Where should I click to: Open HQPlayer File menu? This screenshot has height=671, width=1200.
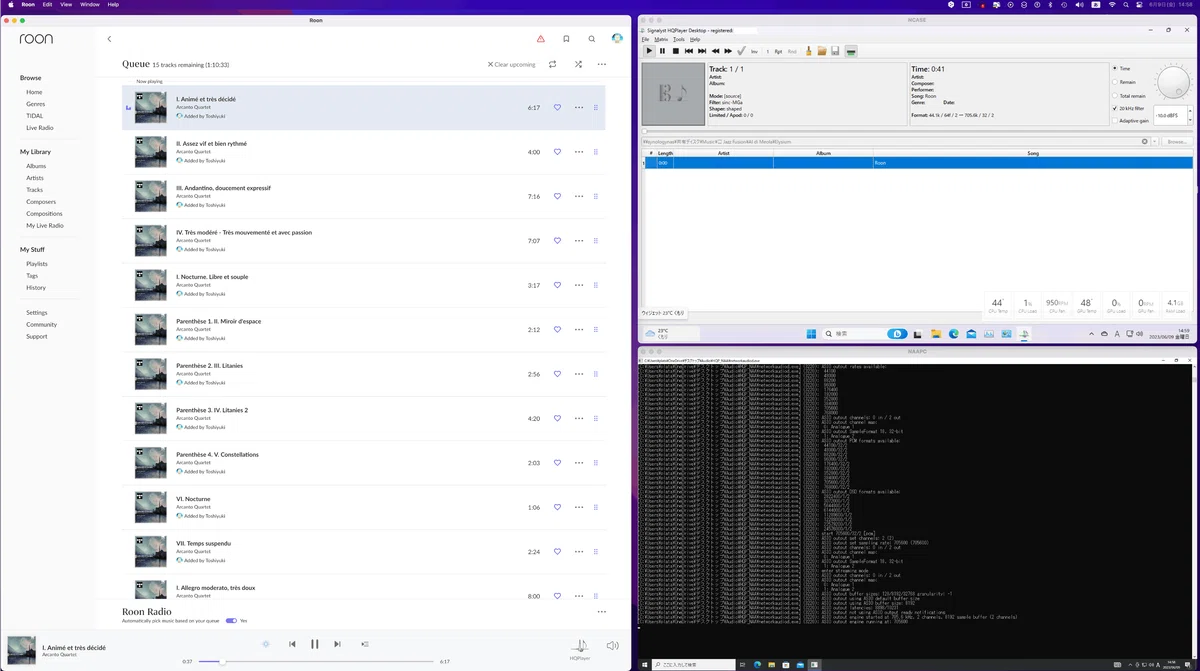645,39
